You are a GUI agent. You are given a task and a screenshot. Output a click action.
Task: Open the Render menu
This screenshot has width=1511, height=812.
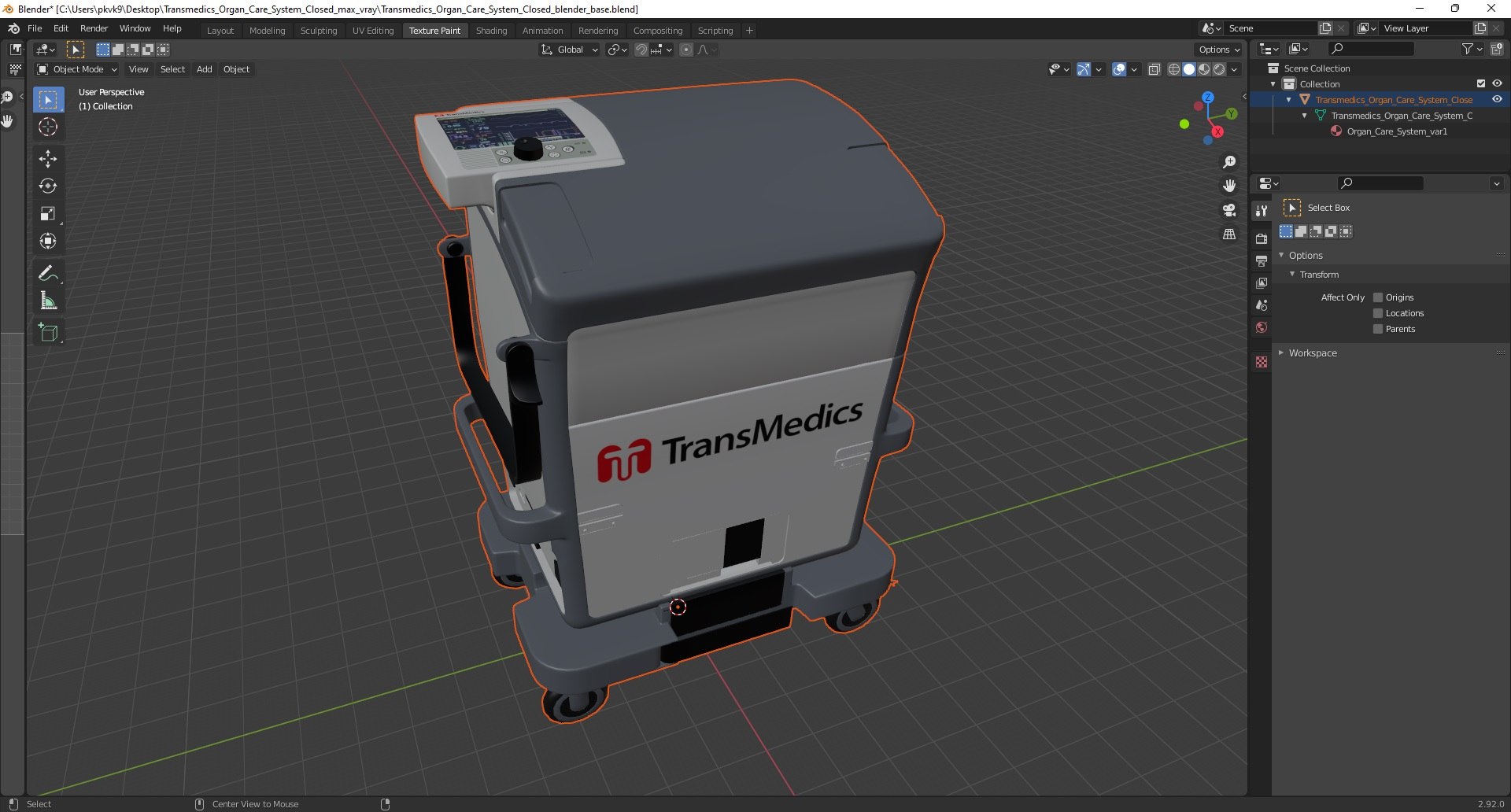click(x=94, y=28)
